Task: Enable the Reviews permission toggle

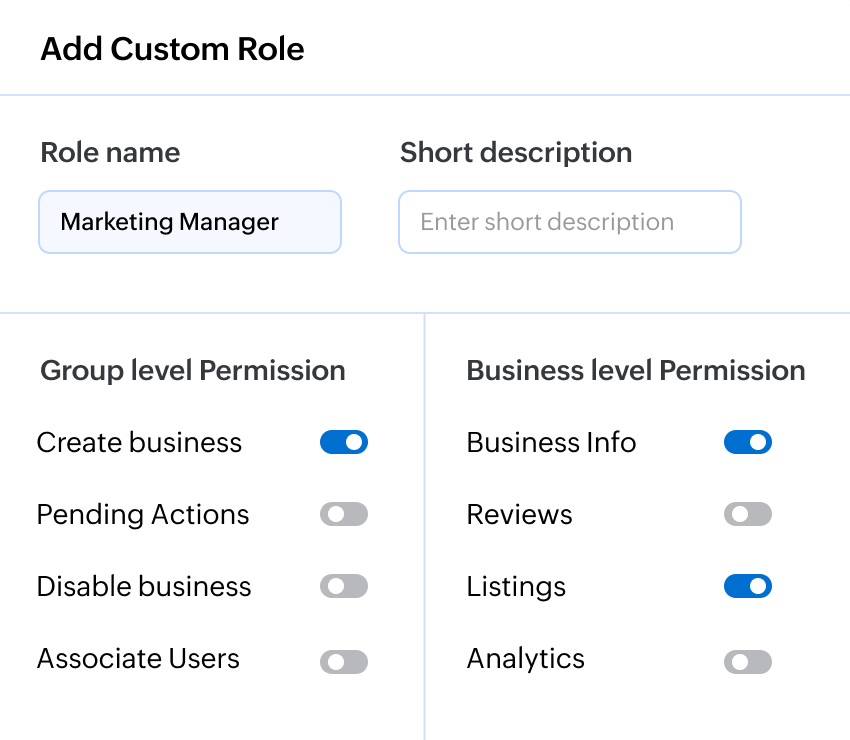Action: pyautogui.click(x=748, y=514)
